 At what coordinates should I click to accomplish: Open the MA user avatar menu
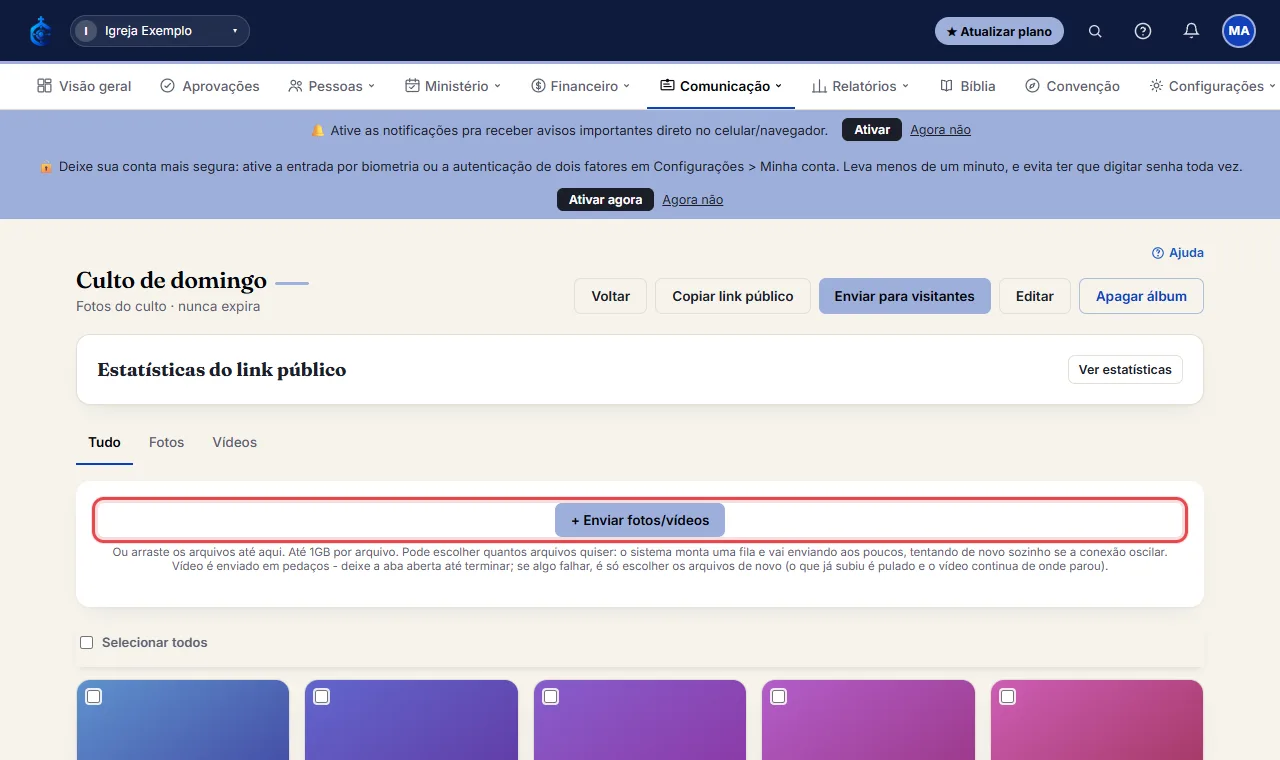point(1239,31)
